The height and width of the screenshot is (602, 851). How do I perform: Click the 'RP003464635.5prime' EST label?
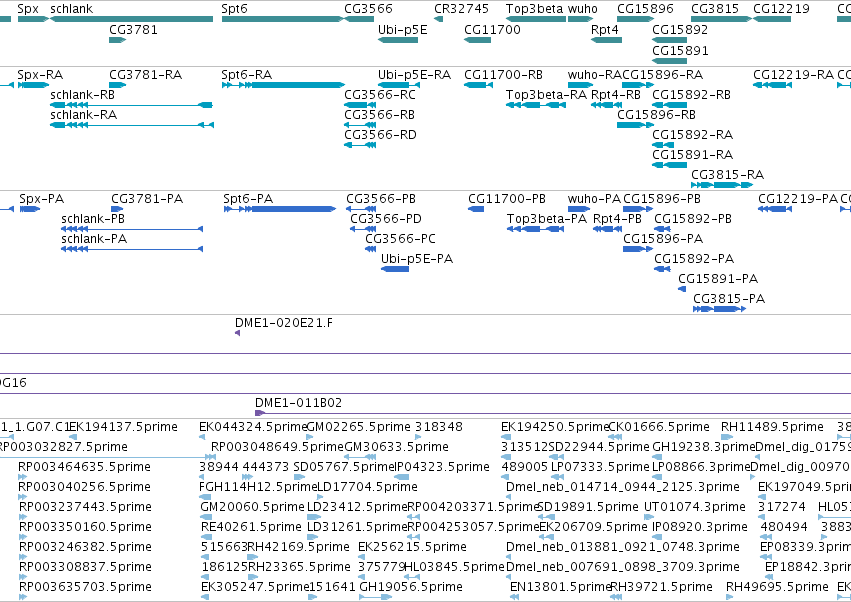pos(84,467)
